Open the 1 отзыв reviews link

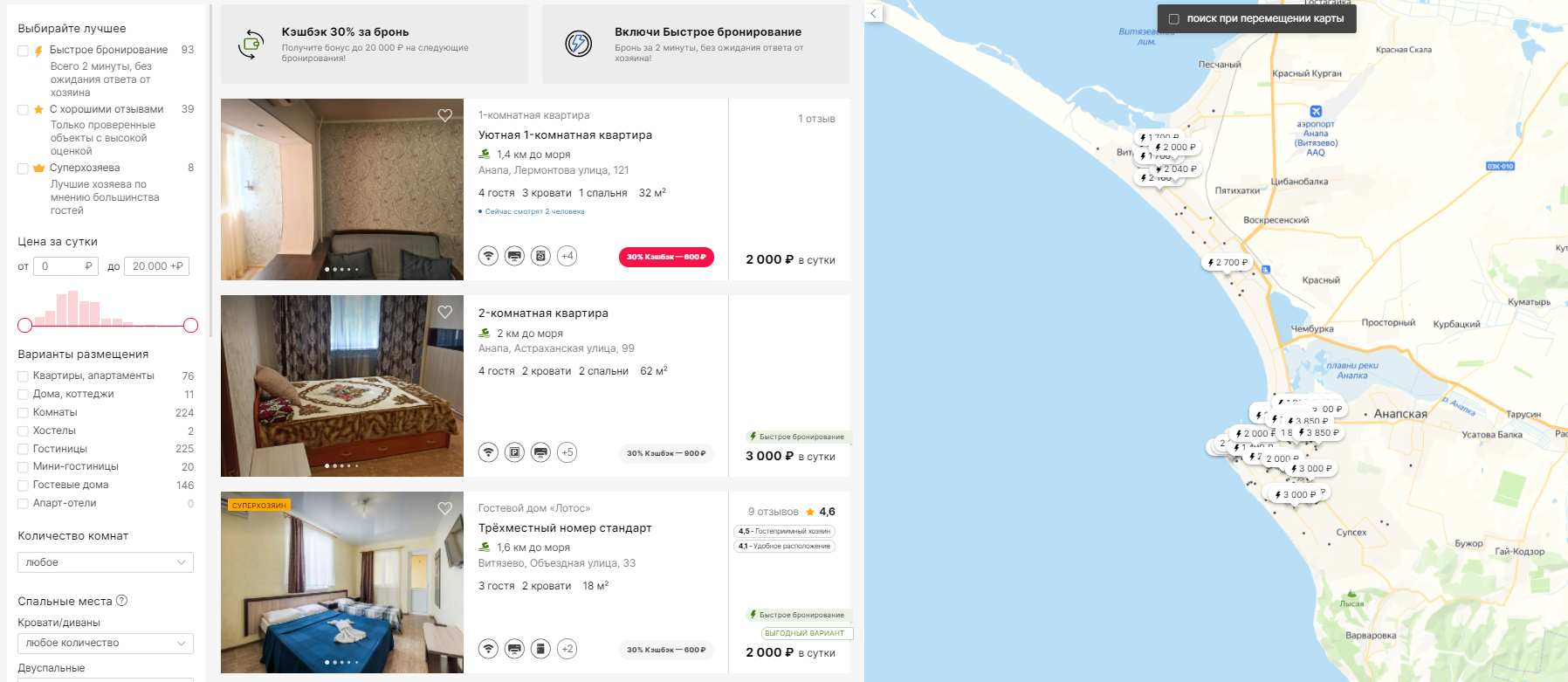pyautogui.click(x=816, y=119)
